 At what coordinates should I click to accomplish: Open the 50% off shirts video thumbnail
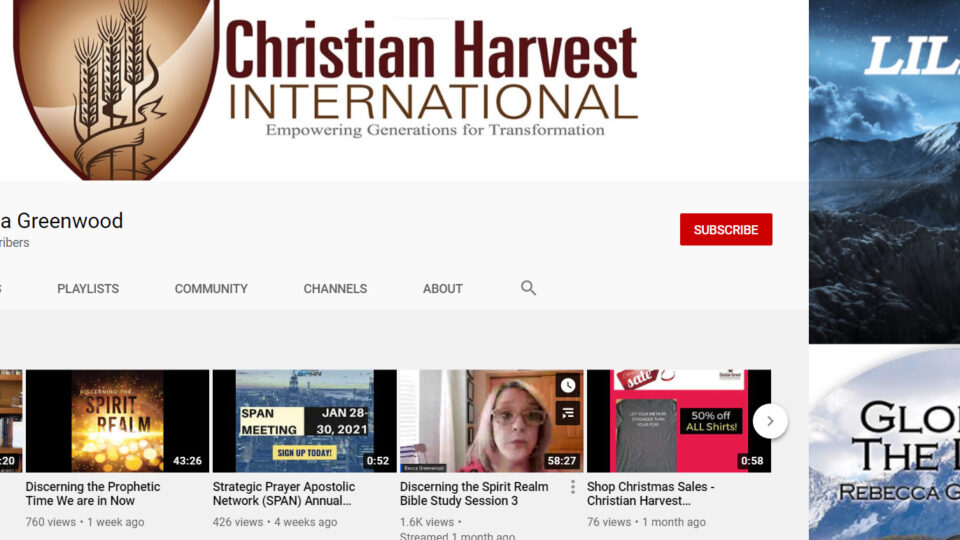(x=678, y=421)
